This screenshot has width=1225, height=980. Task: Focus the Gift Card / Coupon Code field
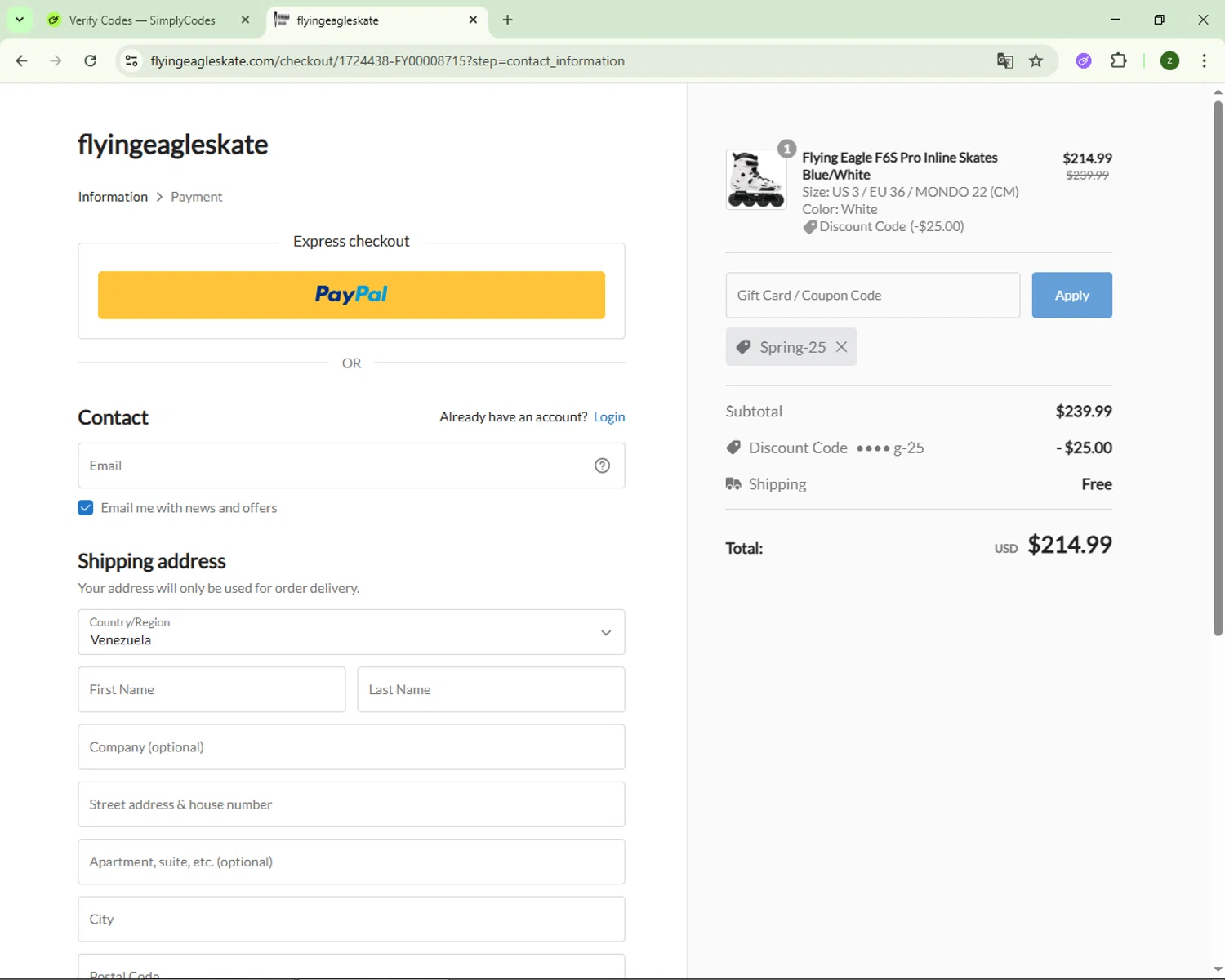coord(872,295)
